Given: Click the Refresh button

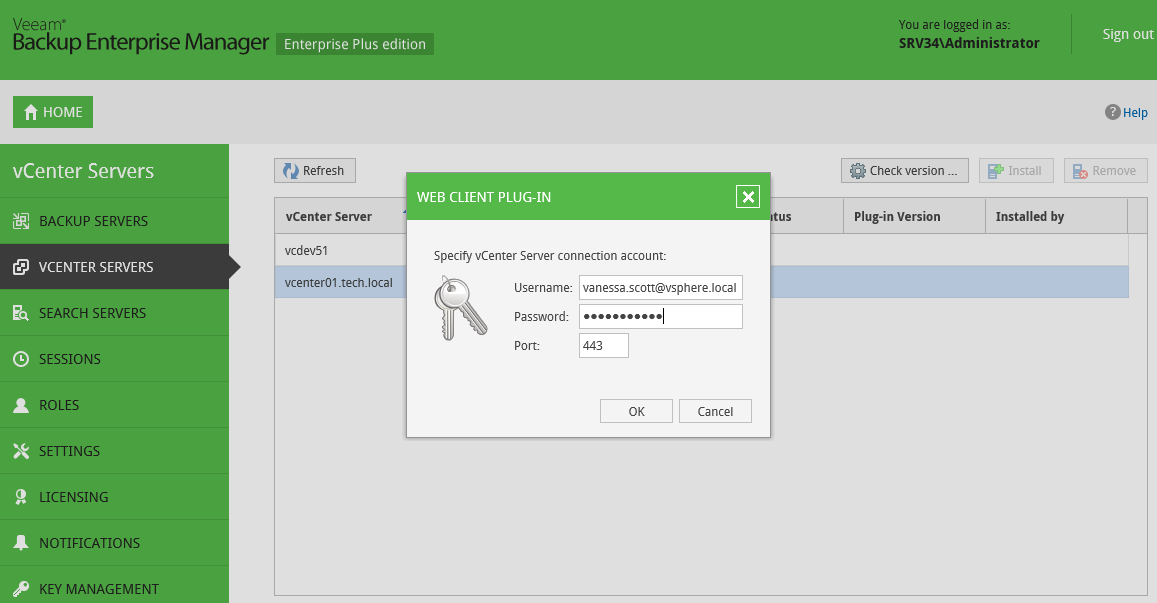Looking at the screenshot, I should [314, 170].
